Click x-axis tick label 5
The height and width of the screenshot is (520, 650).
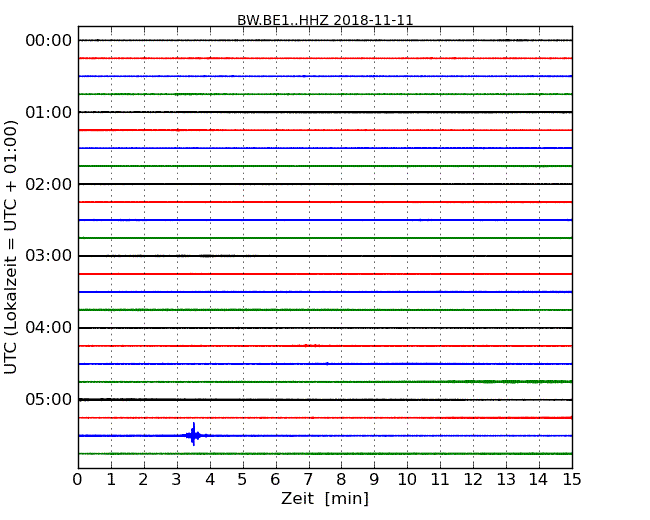[243, 480]
